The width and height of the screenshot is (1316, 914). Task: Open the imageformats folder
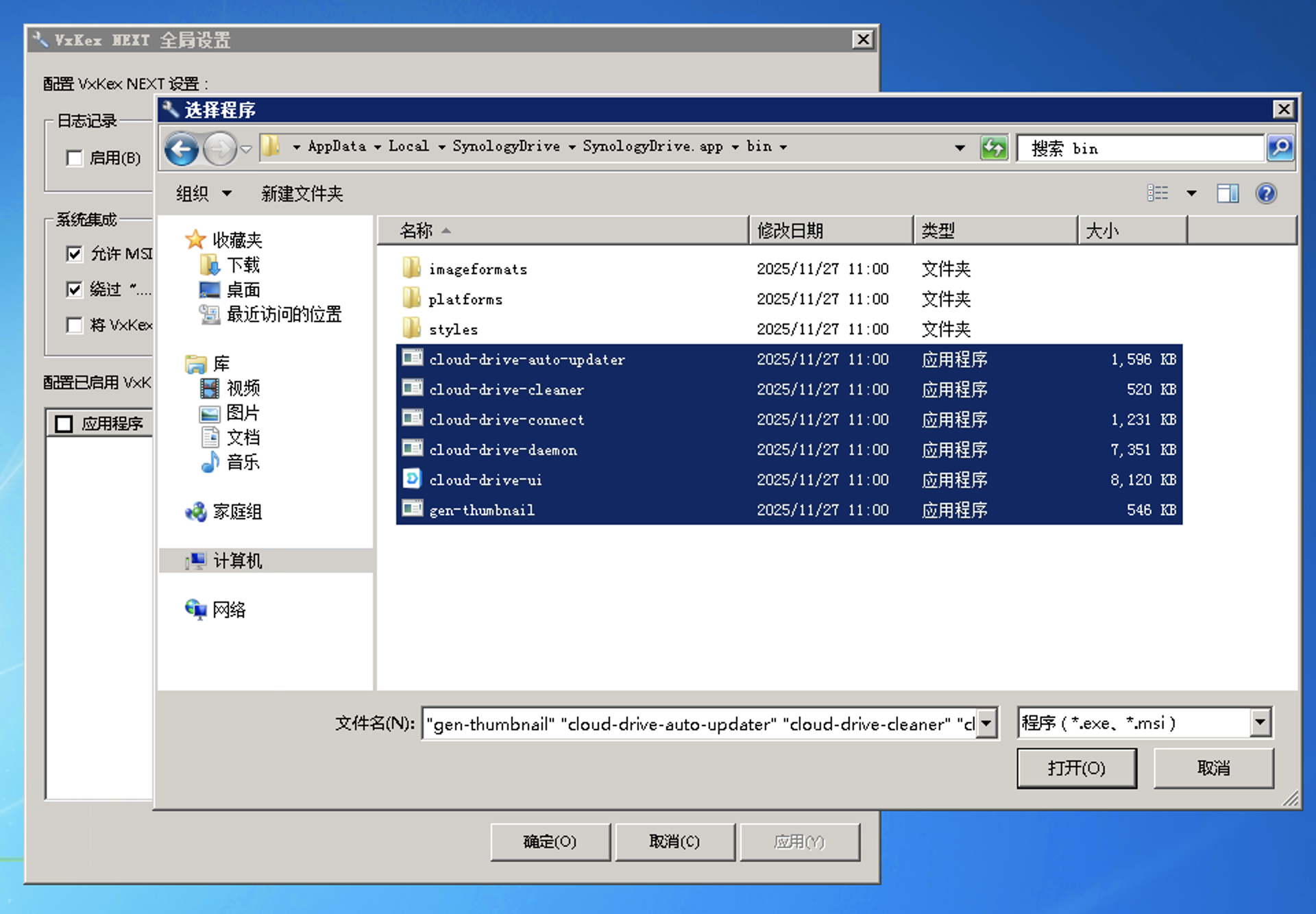coord(478,269)
